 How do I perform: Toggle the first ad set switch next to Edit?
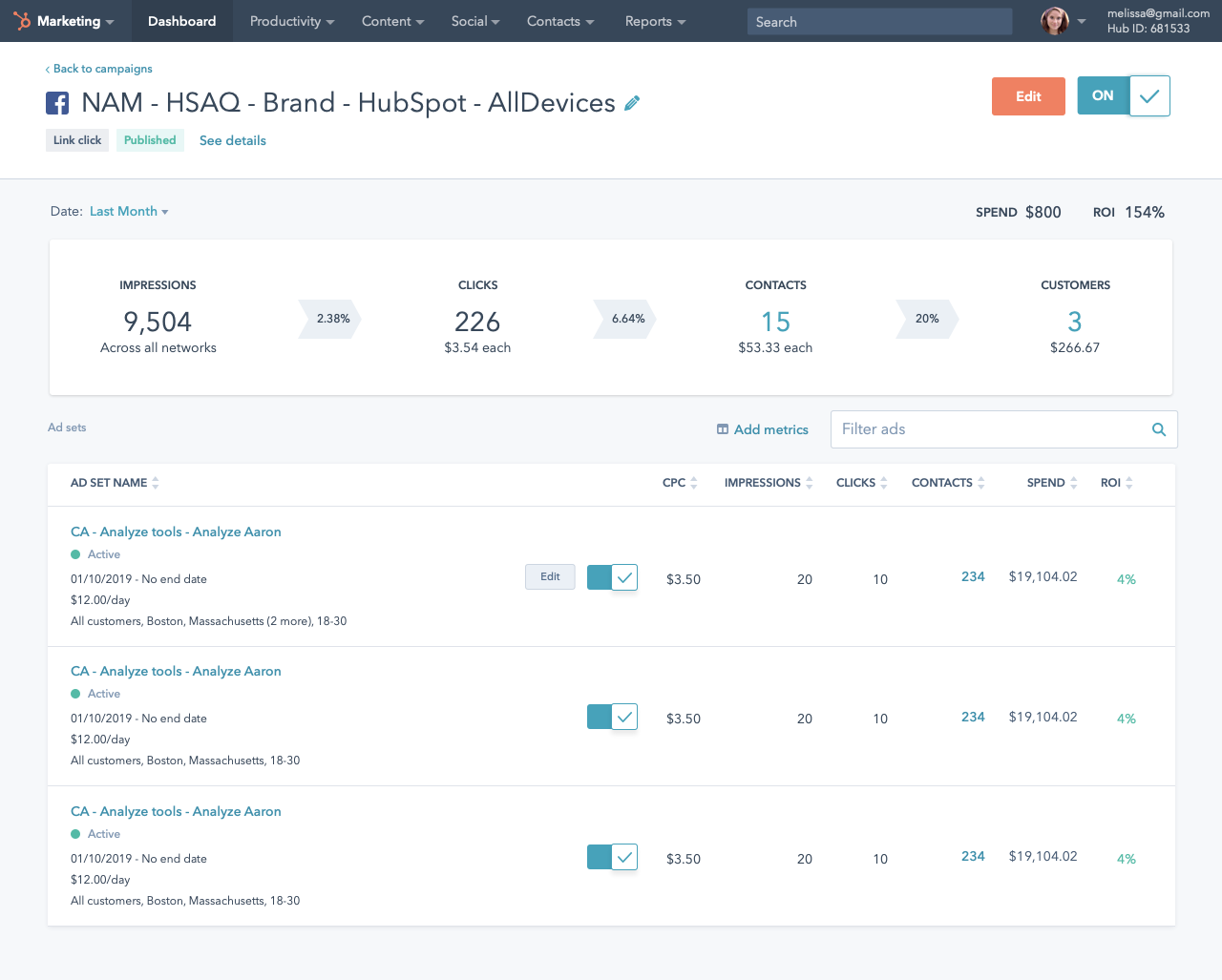(x=612, y=577)
